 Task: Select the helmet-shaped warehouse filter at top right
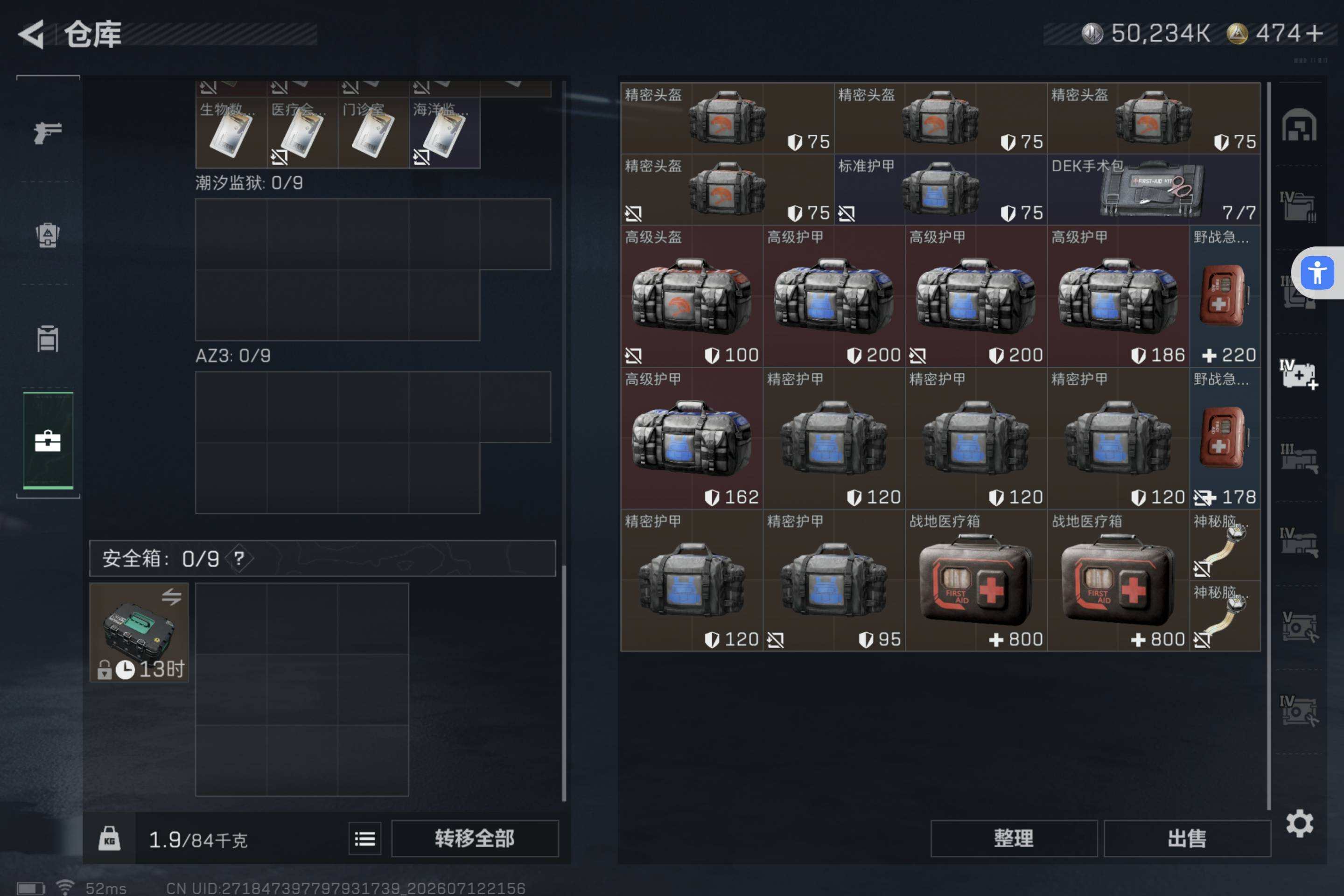pyautogui.click(x=1298, y=125)
